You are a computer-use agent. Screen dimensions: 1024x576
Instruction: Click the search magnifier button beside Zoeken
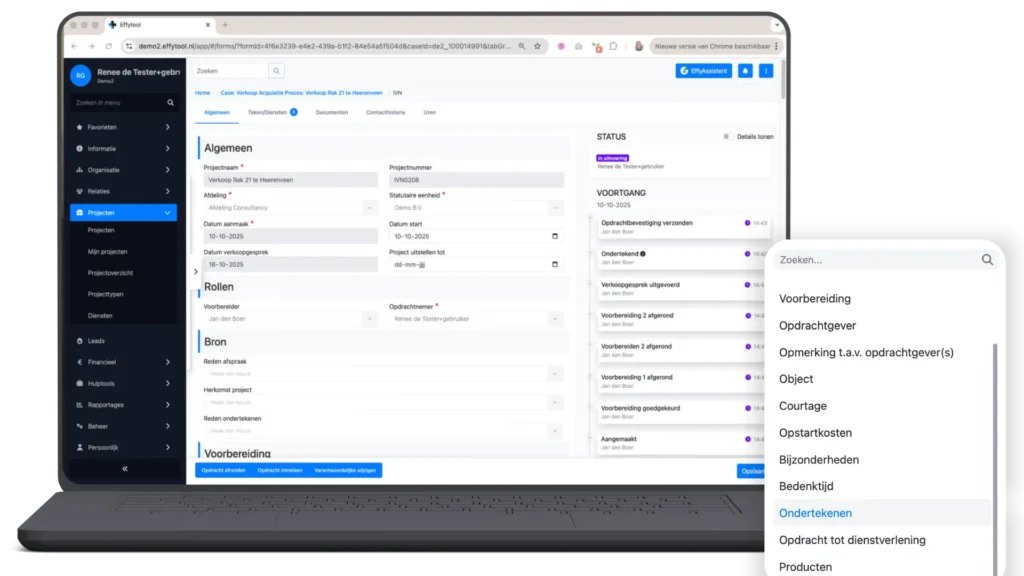(276, 71)
